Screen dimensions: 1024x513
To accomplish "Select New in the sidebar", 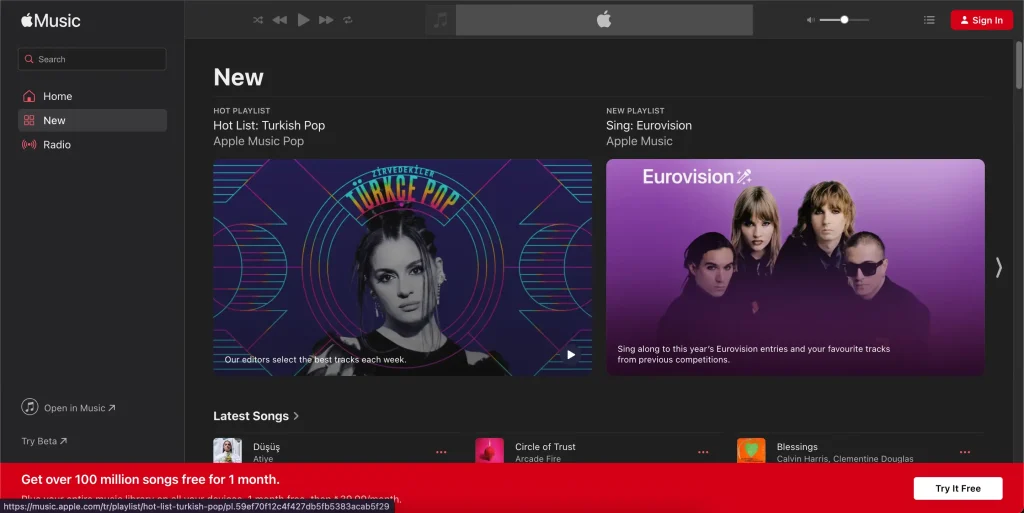I will [92, 120].
